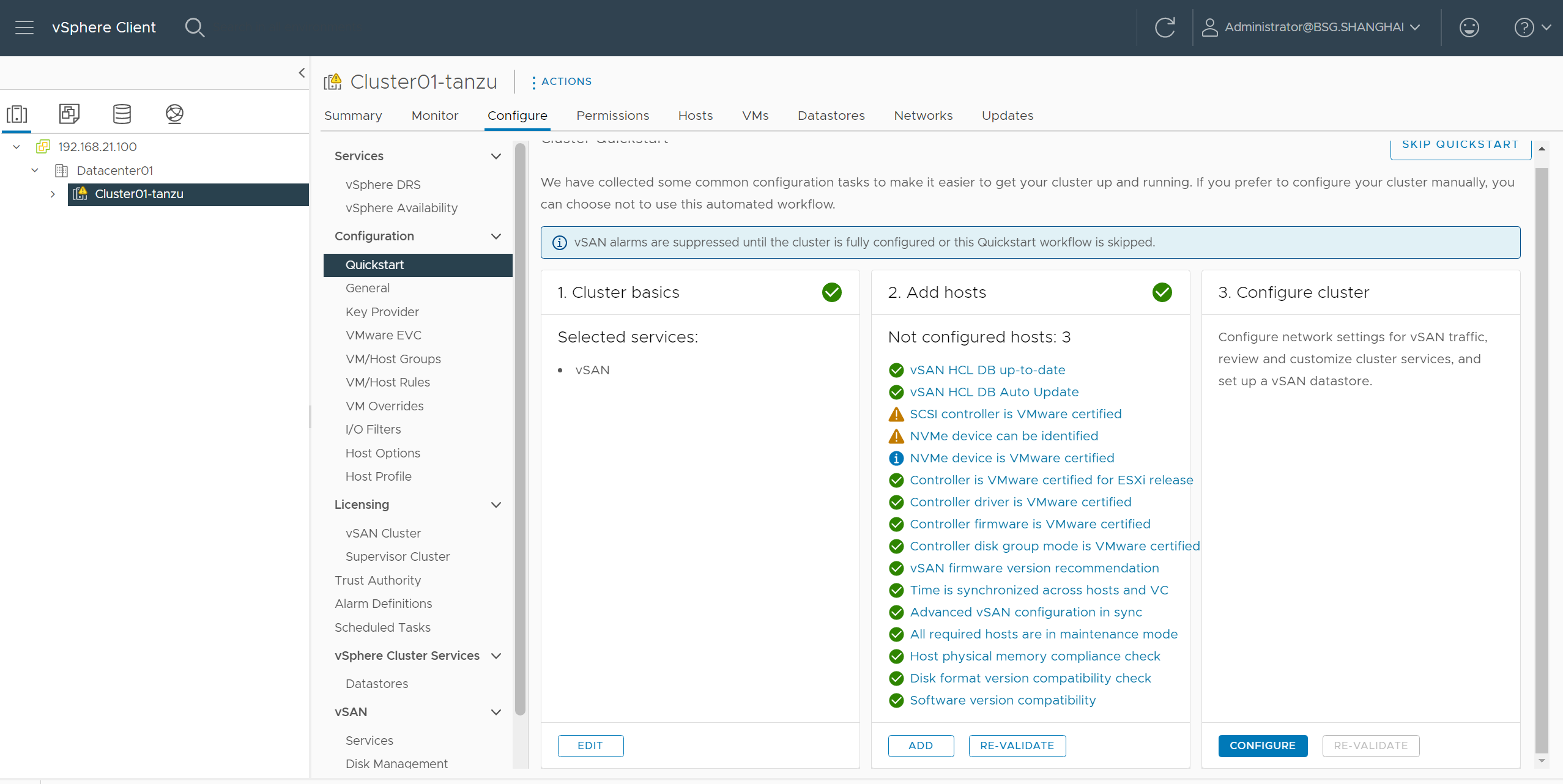
Task: Click RE-VALIDATE under Add hosts
Action: [1017, 745]
